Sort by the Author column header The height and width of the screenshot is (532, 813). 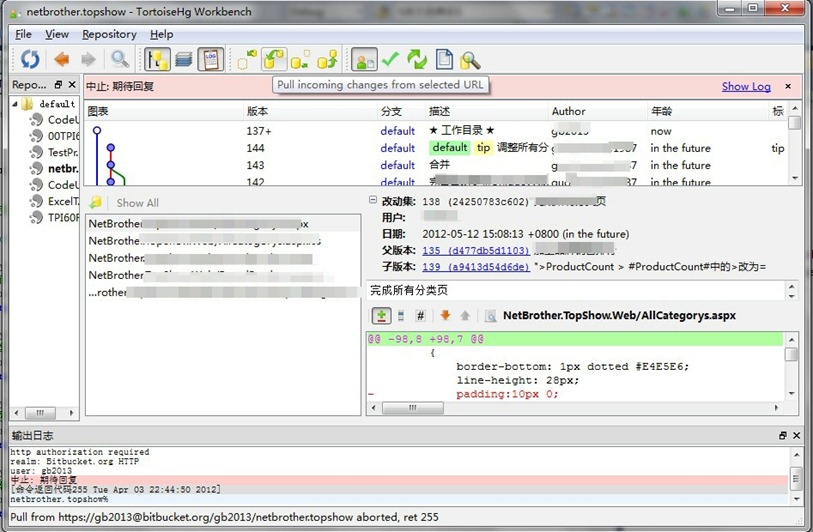(x=596, y=111)
